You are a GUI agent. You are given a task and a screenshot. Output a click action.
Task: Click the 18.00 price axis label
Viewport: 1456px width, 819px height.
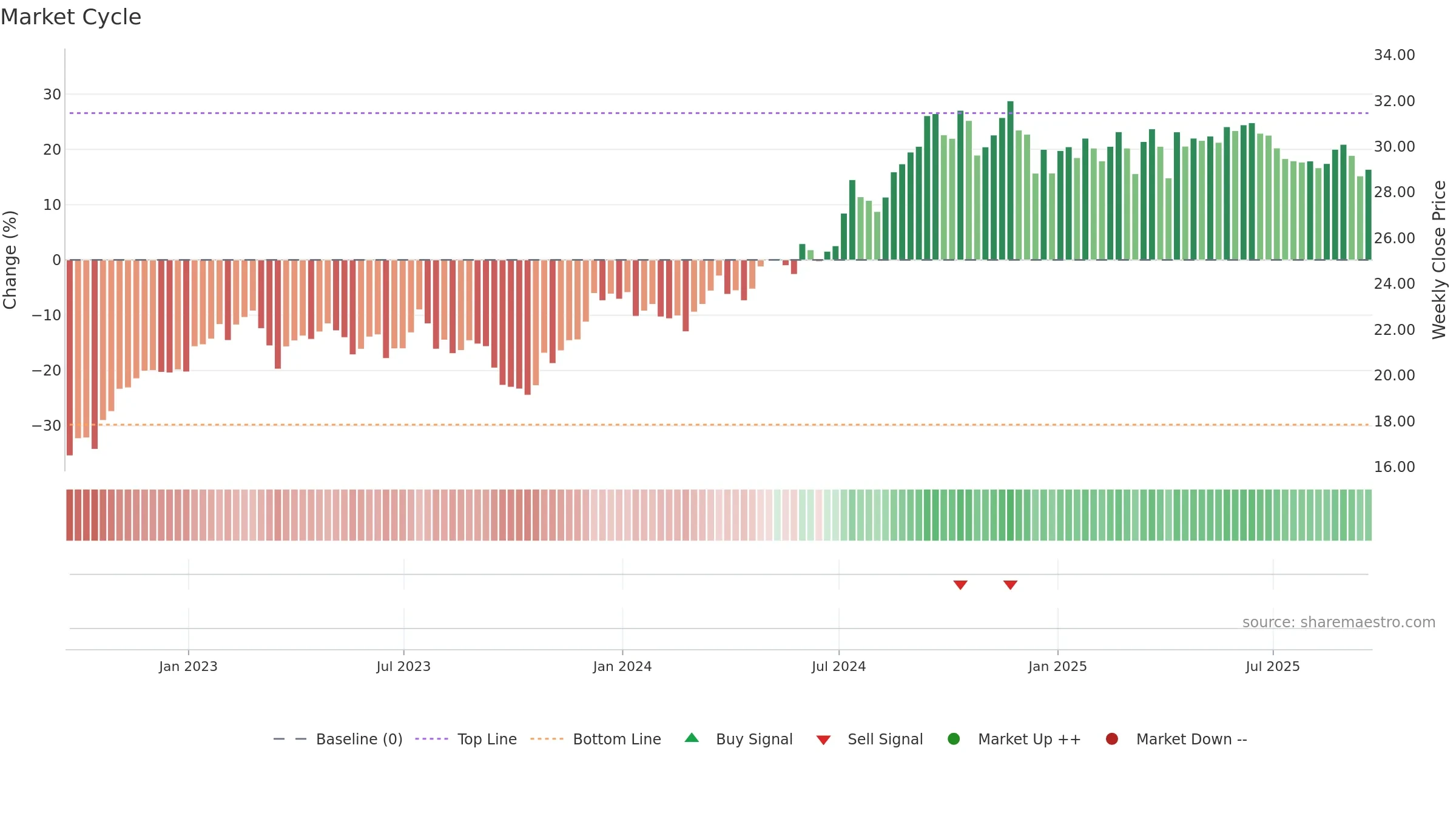[1394, 421]
